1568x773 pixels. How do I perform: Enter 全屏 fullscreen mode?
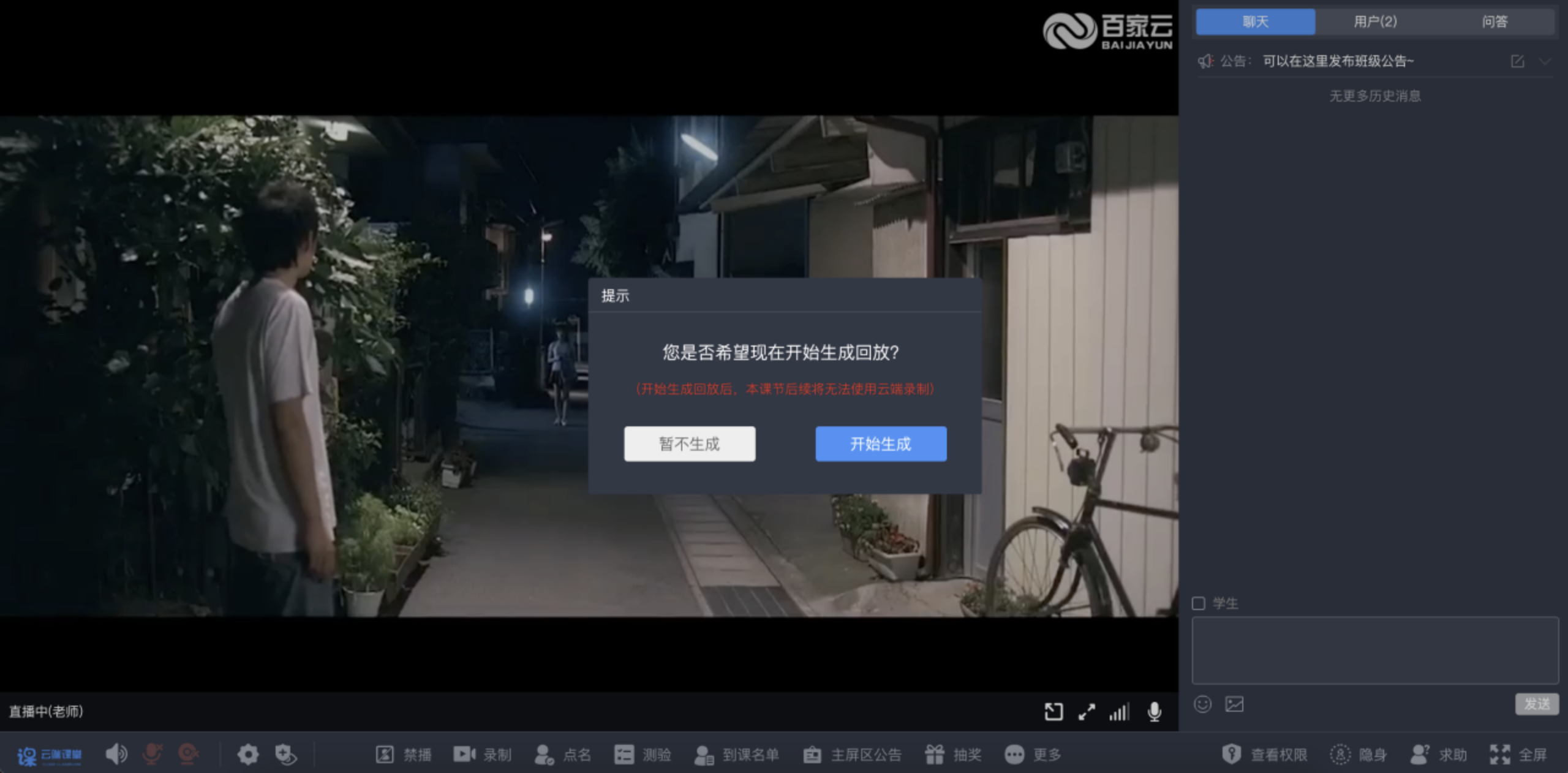(x=1518, y=755)
